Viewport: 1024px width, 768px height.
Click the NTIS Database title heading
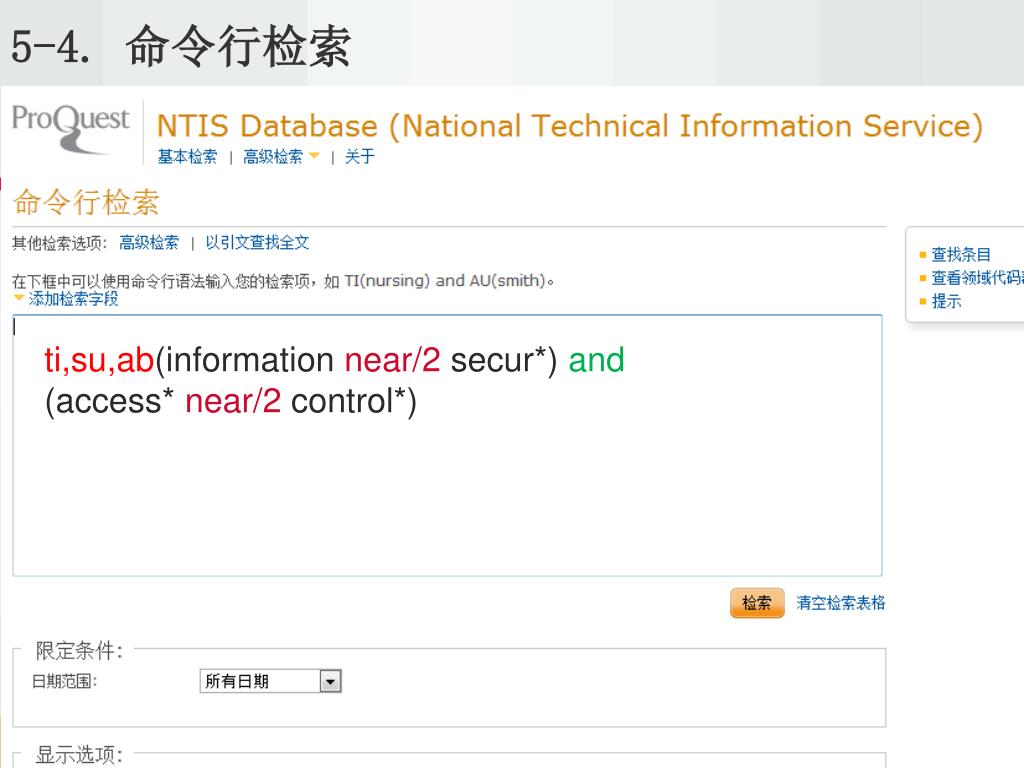[569, 125]
